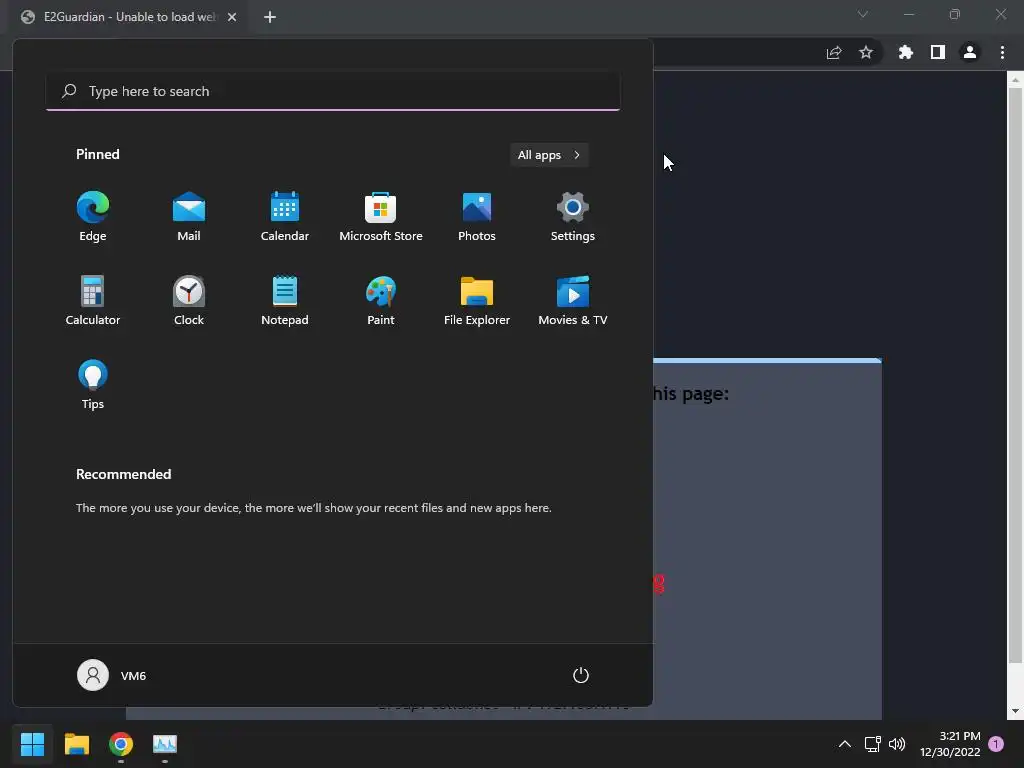Show hidden system tray icons
Viewport: 1024px width, 768px height.
point(844,744)
